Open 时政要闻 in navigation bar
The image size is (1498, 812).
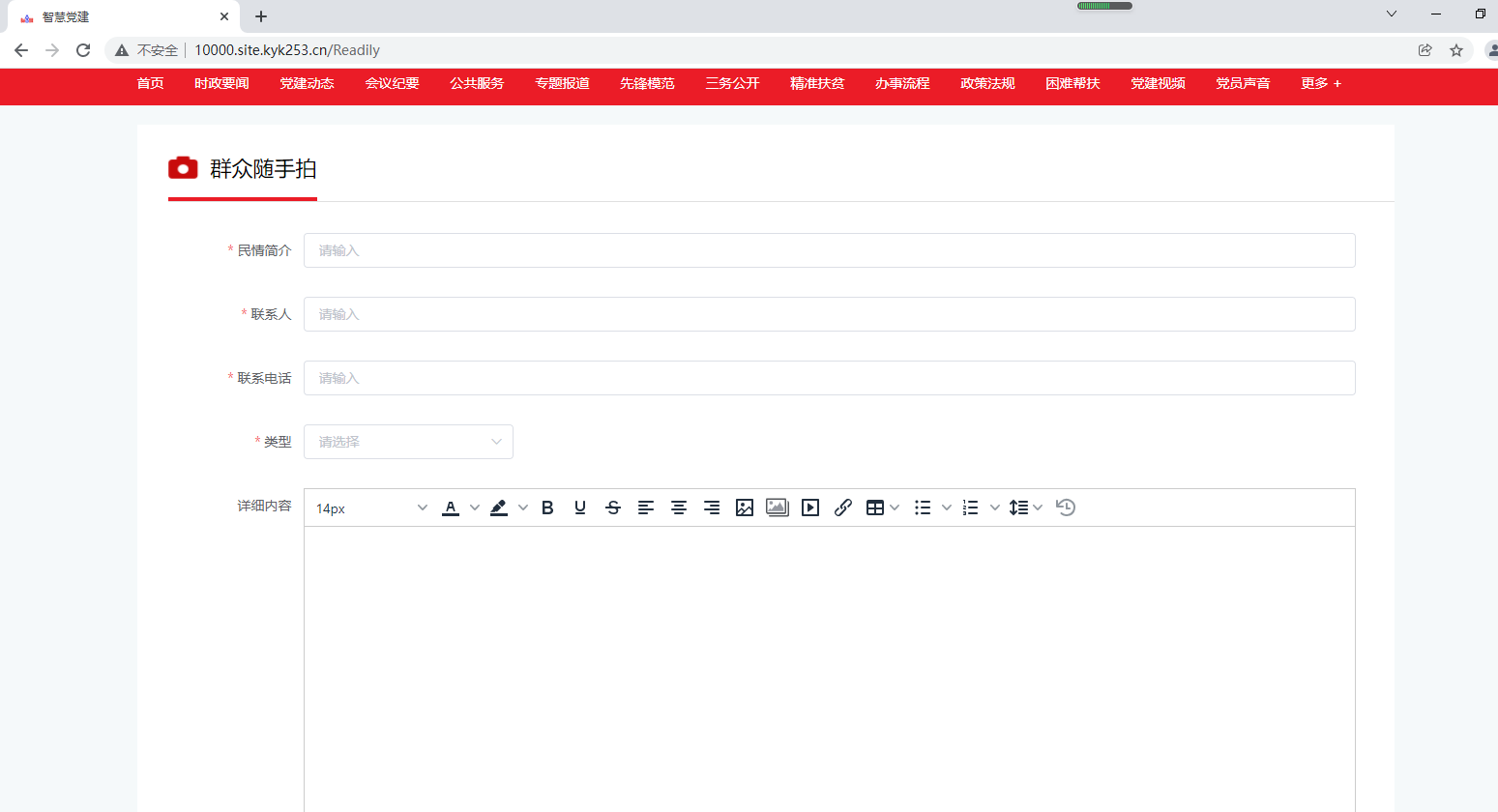(221, 84)
